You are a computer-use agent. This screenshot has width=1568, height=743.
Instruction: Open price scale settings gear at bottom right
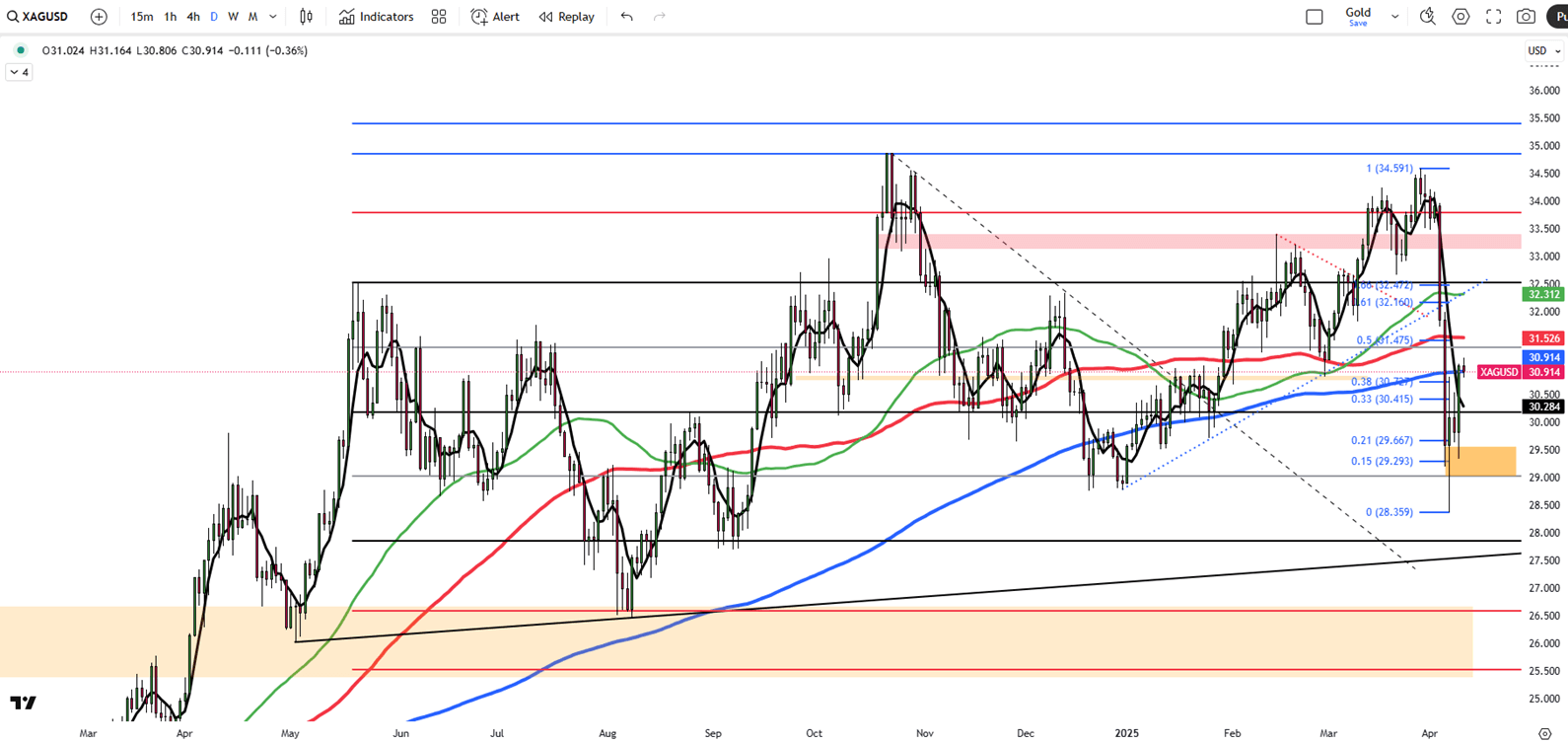click(1545, 733)
